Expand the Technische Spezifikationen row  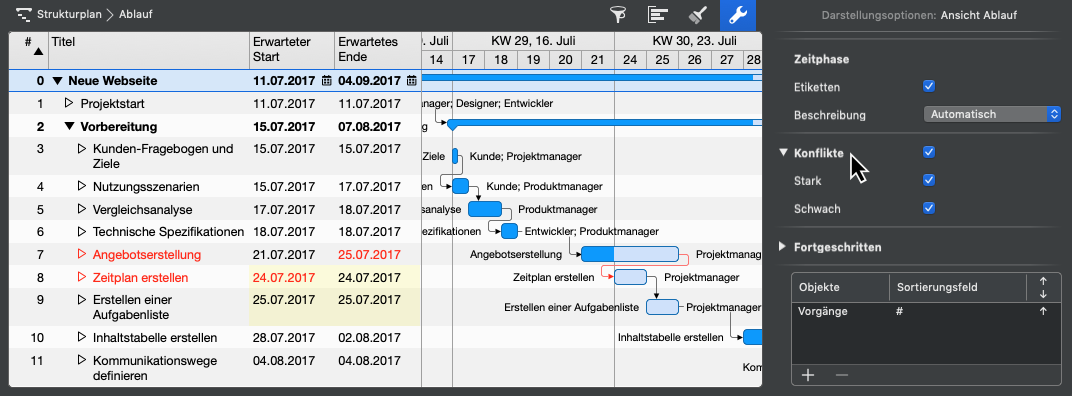81,231
